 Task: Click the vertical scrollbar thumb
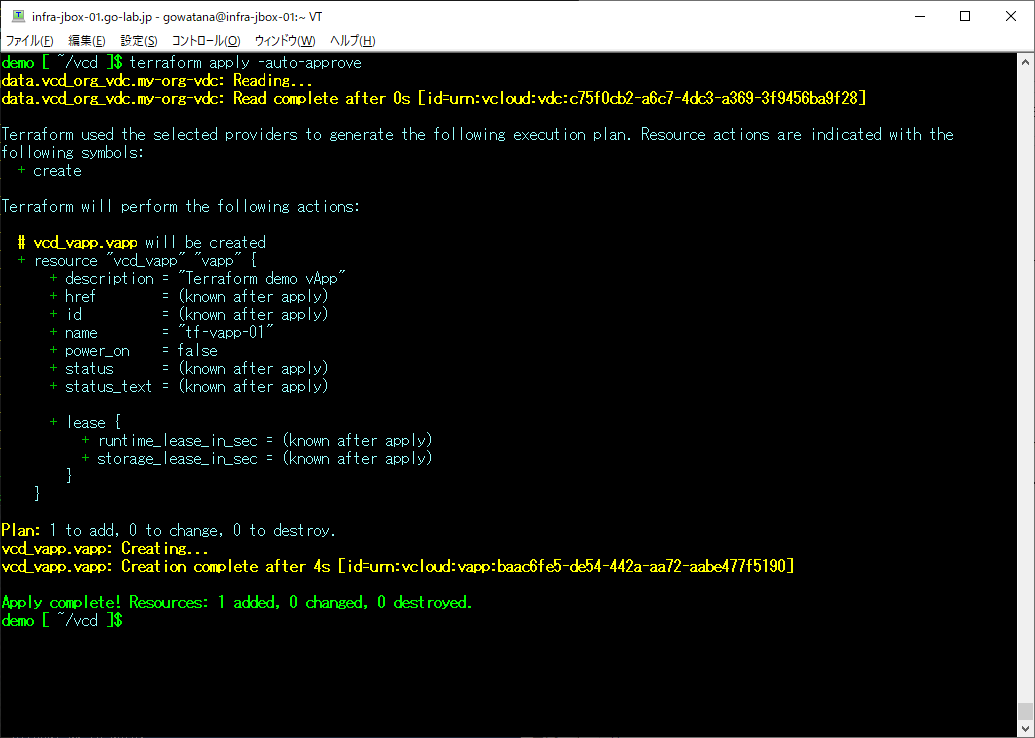1025,712
